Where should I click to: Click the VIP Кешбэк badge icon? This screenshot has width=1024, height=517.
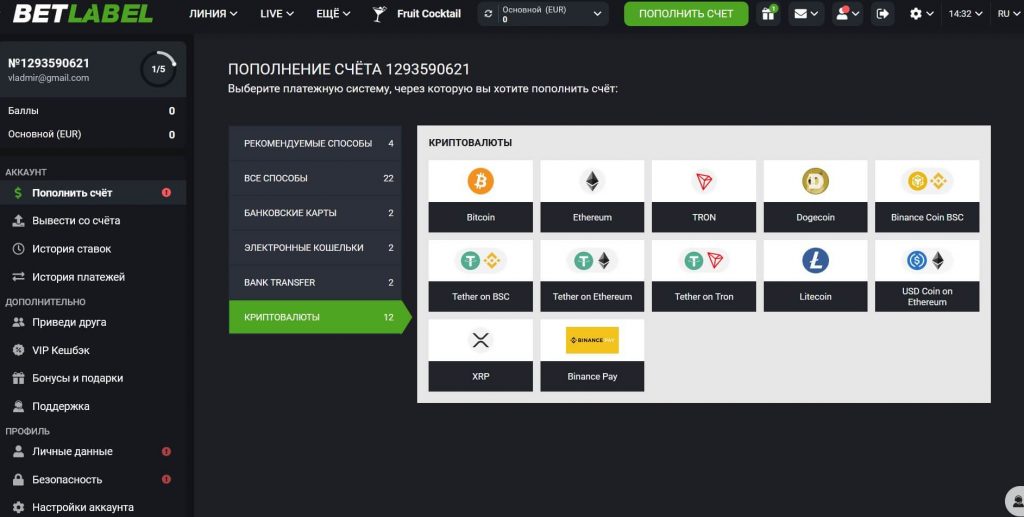(x=18, y=350)
